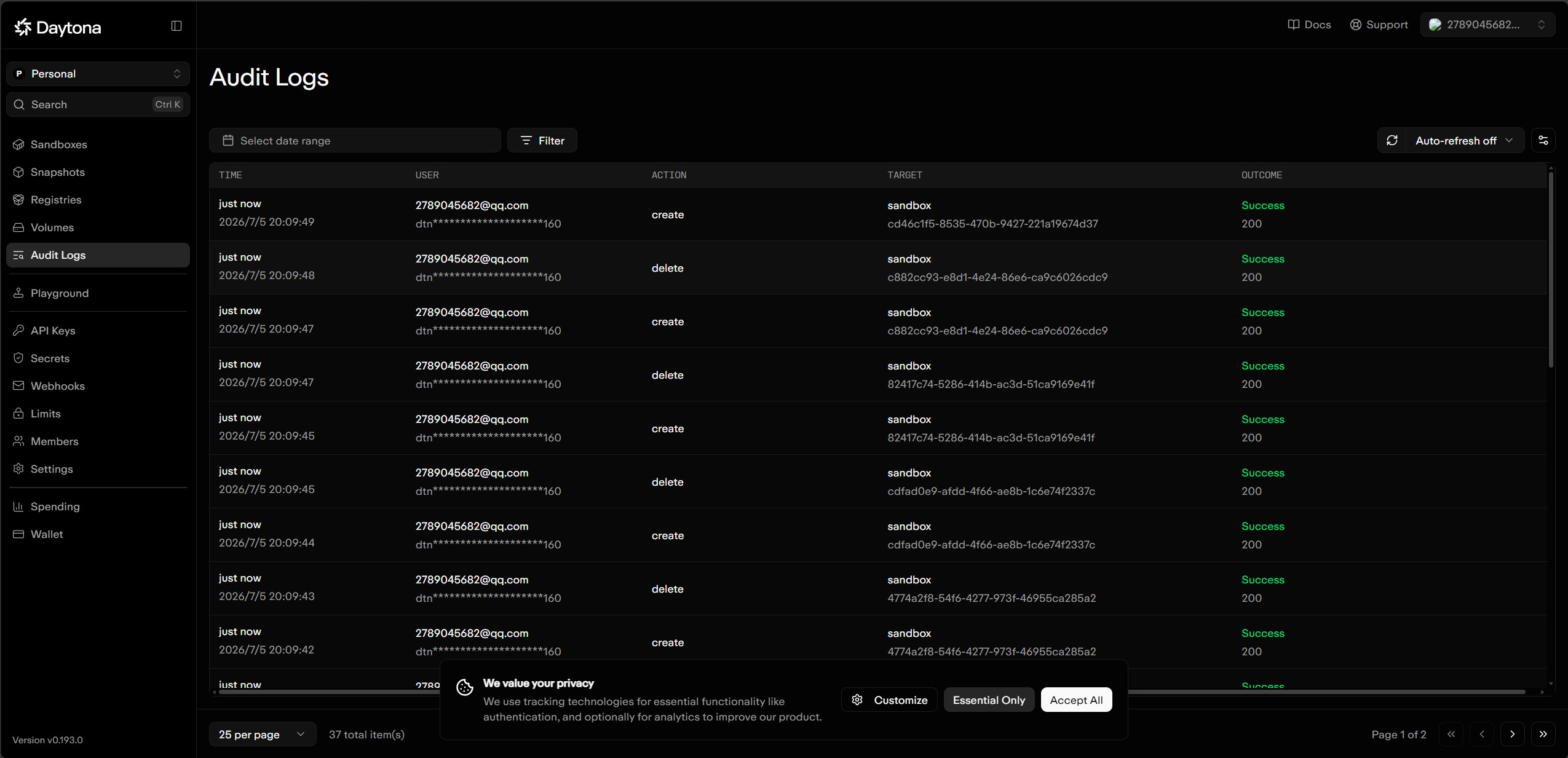The image size is (1568, 758).
Task: Click create action in 20:09:49 row
Action: [668, 215]
